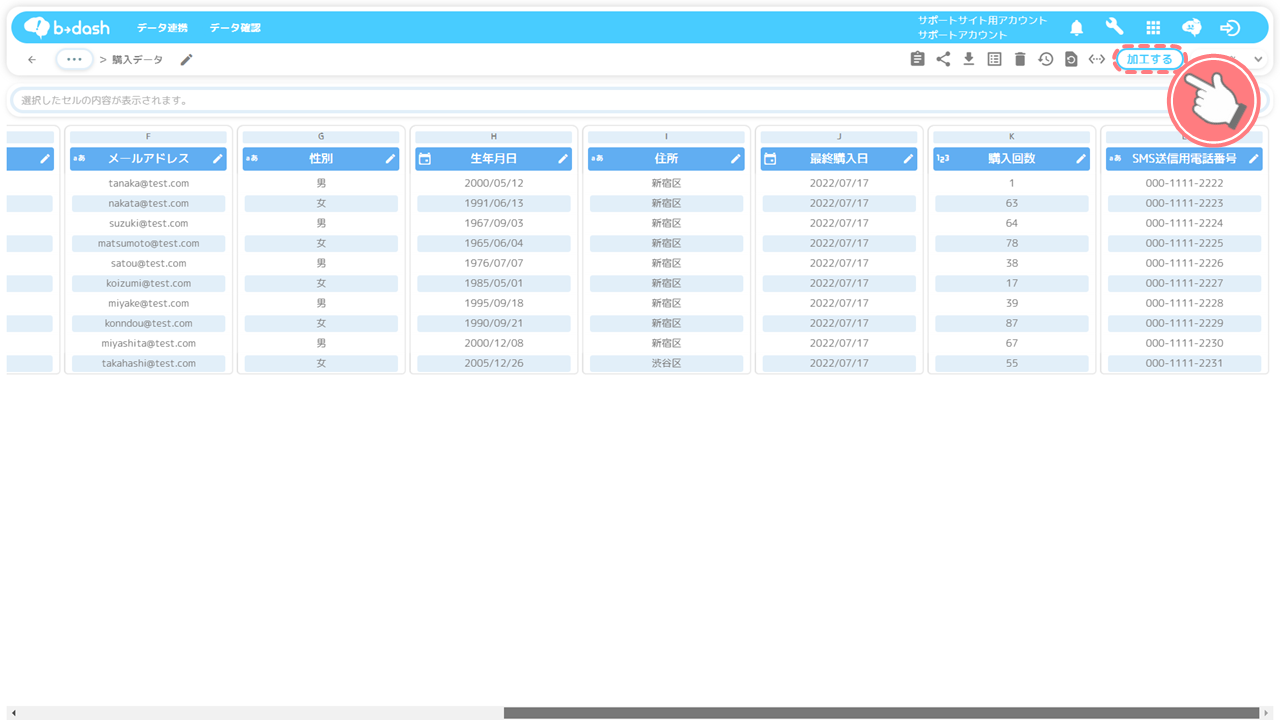Image resolution: width=1280 pixels, height=720 pixels.
Task: Edit the 住所 column pencil
Action: tap(736, 159)
